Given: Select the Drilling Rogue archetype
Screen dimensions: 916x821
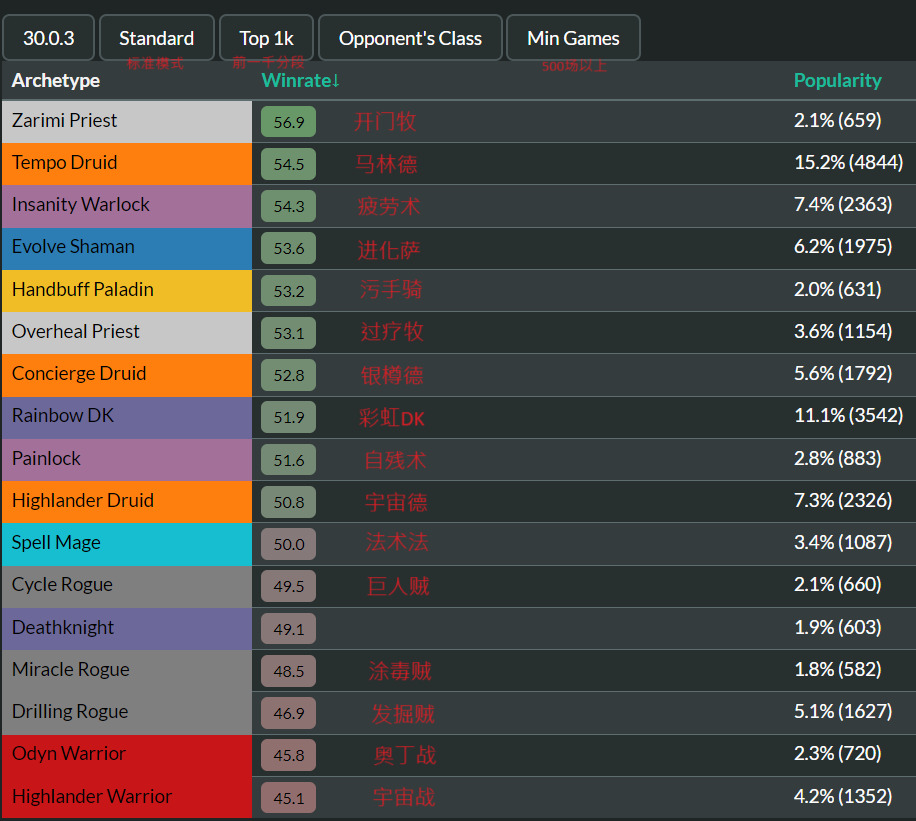Looking at the screenshot, I should tap(127, 713).
